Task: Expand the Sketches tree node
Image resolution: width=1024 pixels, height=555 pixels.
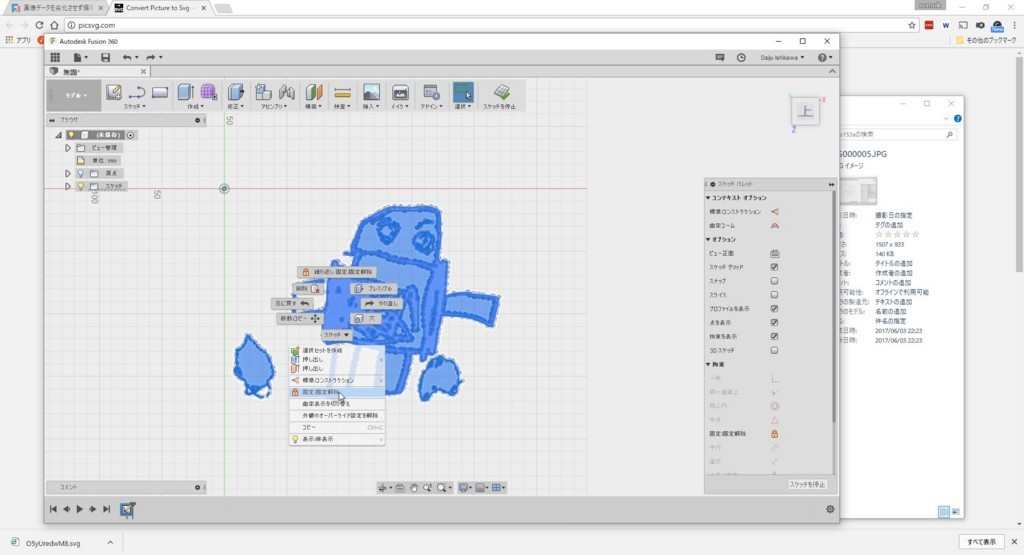Action: (68, 187)
